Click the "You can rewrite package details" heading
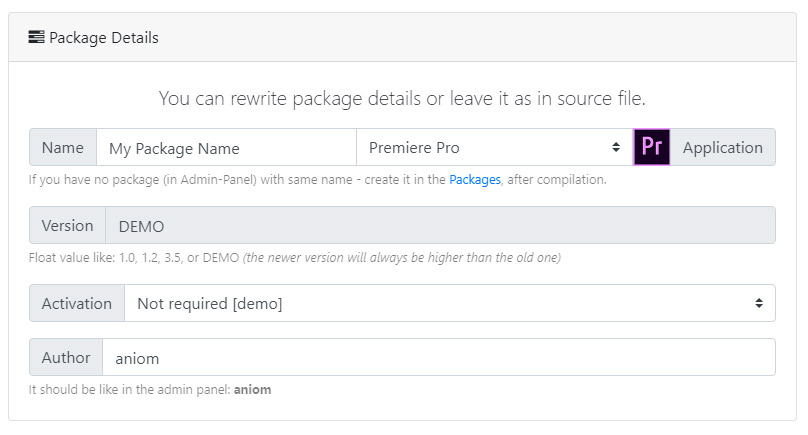 click(402, 98)
